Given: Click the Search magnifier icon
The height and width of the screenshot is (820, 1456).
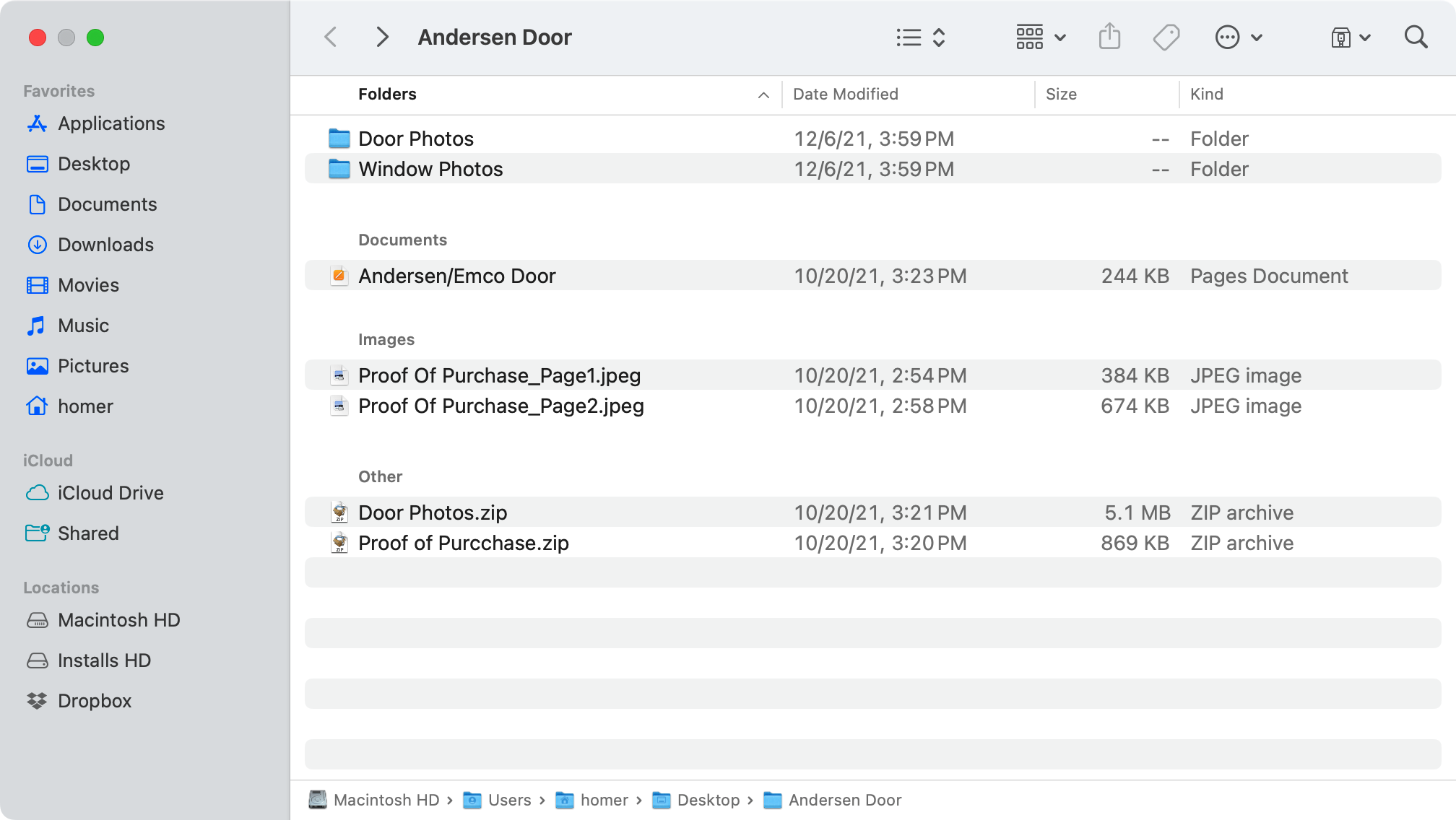Looking at the screenshot, I should pos(1416,37).
